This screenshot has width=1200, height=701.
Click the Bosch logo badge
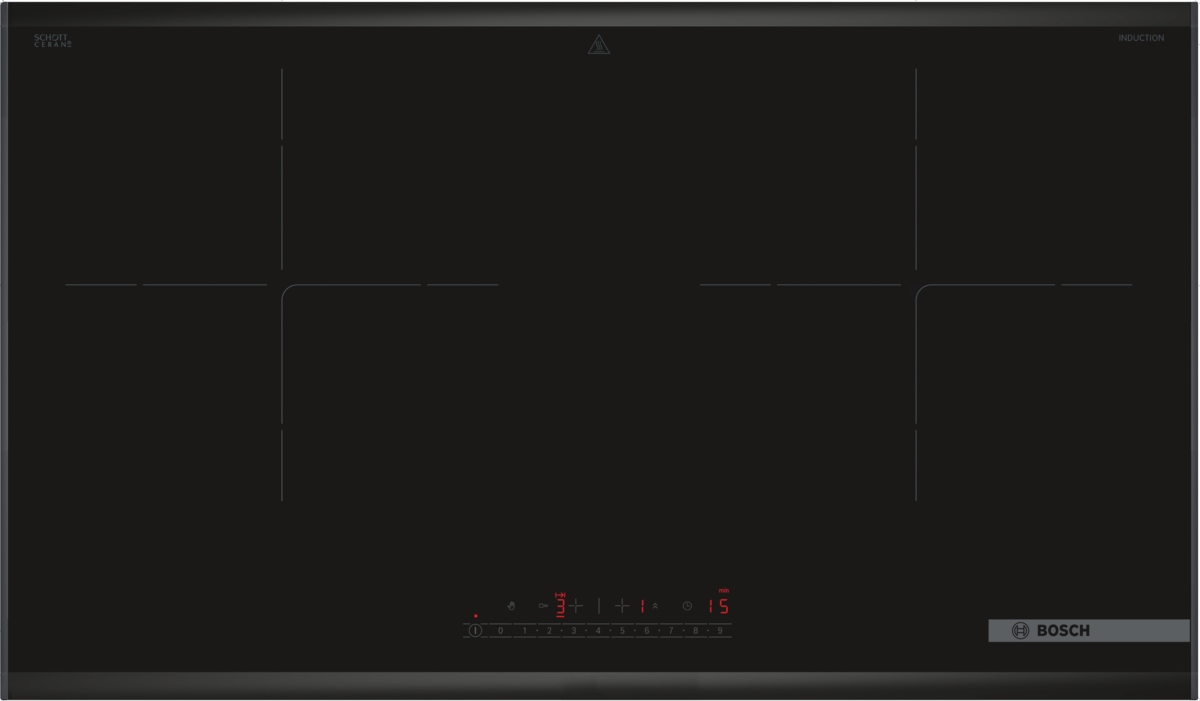(1089, 630)
